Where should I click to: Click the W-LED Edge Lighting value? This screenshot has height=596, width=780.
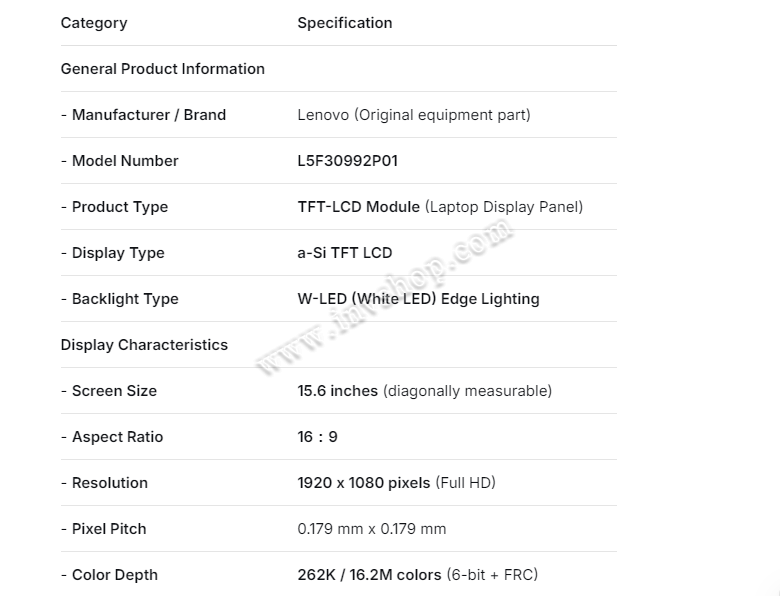418,299
